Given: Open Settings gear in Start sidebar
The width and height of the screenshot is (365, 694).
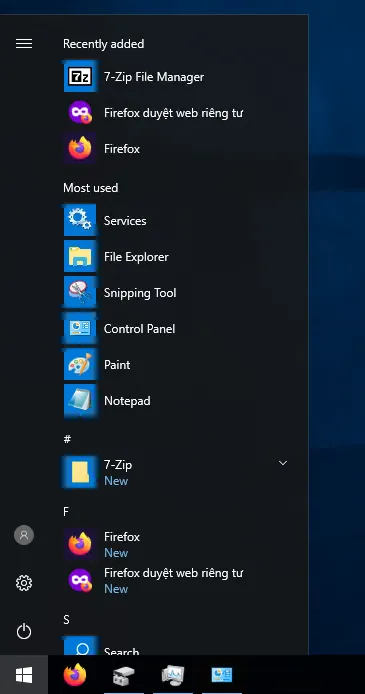Looking at the screenshot, I should click(24, 583).
